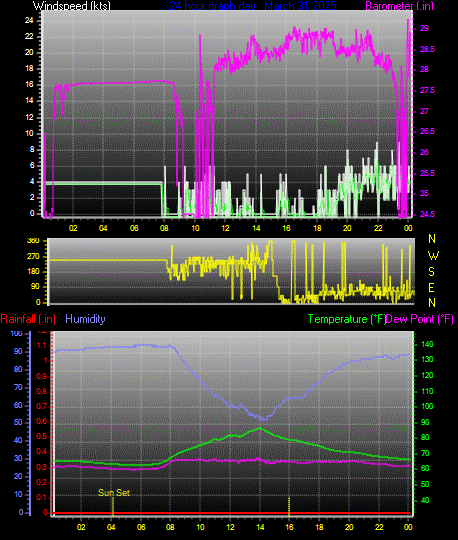The width and height of the screenshot is (458, 540).
Task: Click the Barometer (.in) axis title
Action: pos(399,6)
